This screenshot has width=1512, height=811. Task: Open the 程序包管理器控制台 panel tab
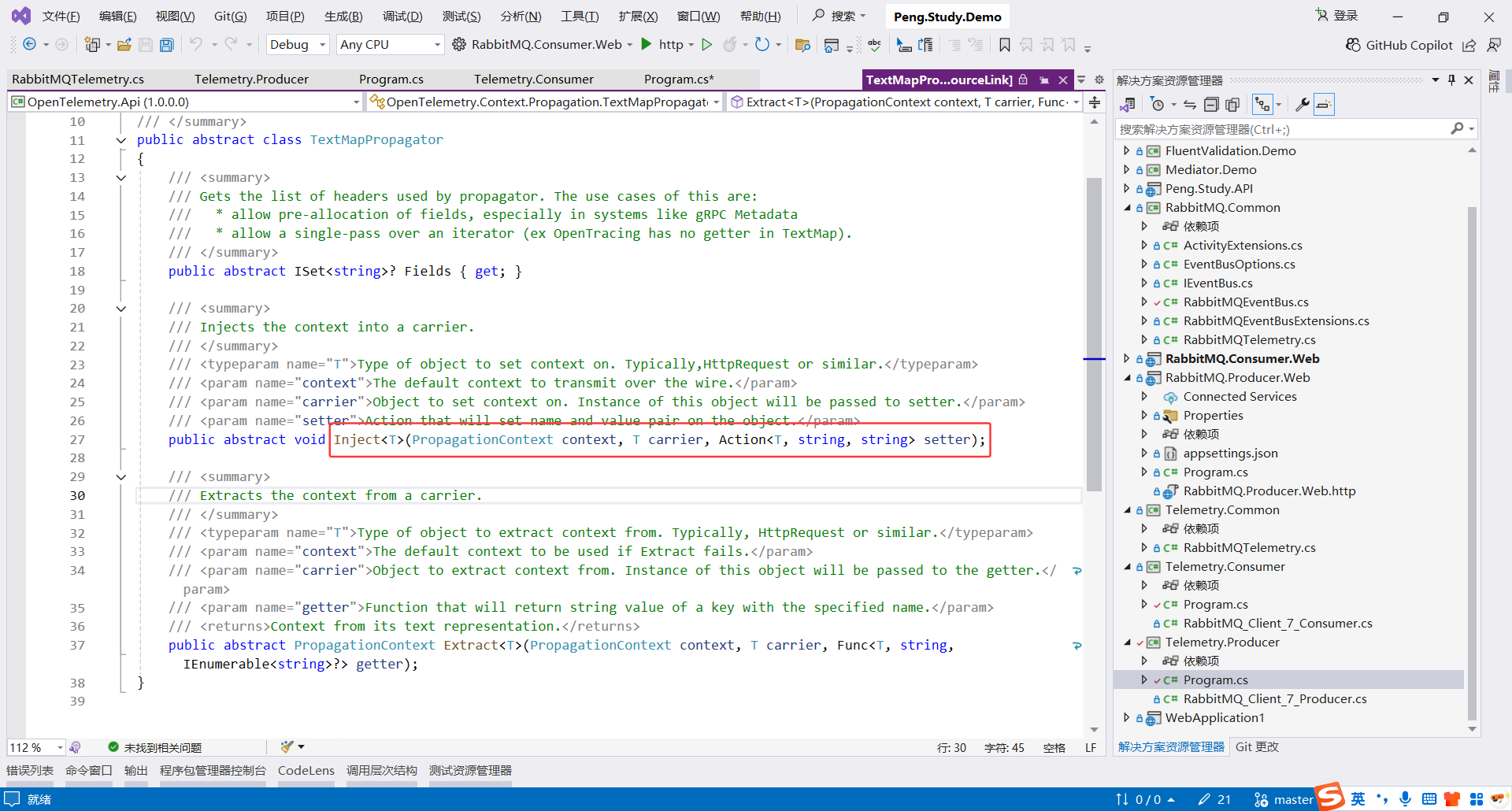(x=213, y=771)
